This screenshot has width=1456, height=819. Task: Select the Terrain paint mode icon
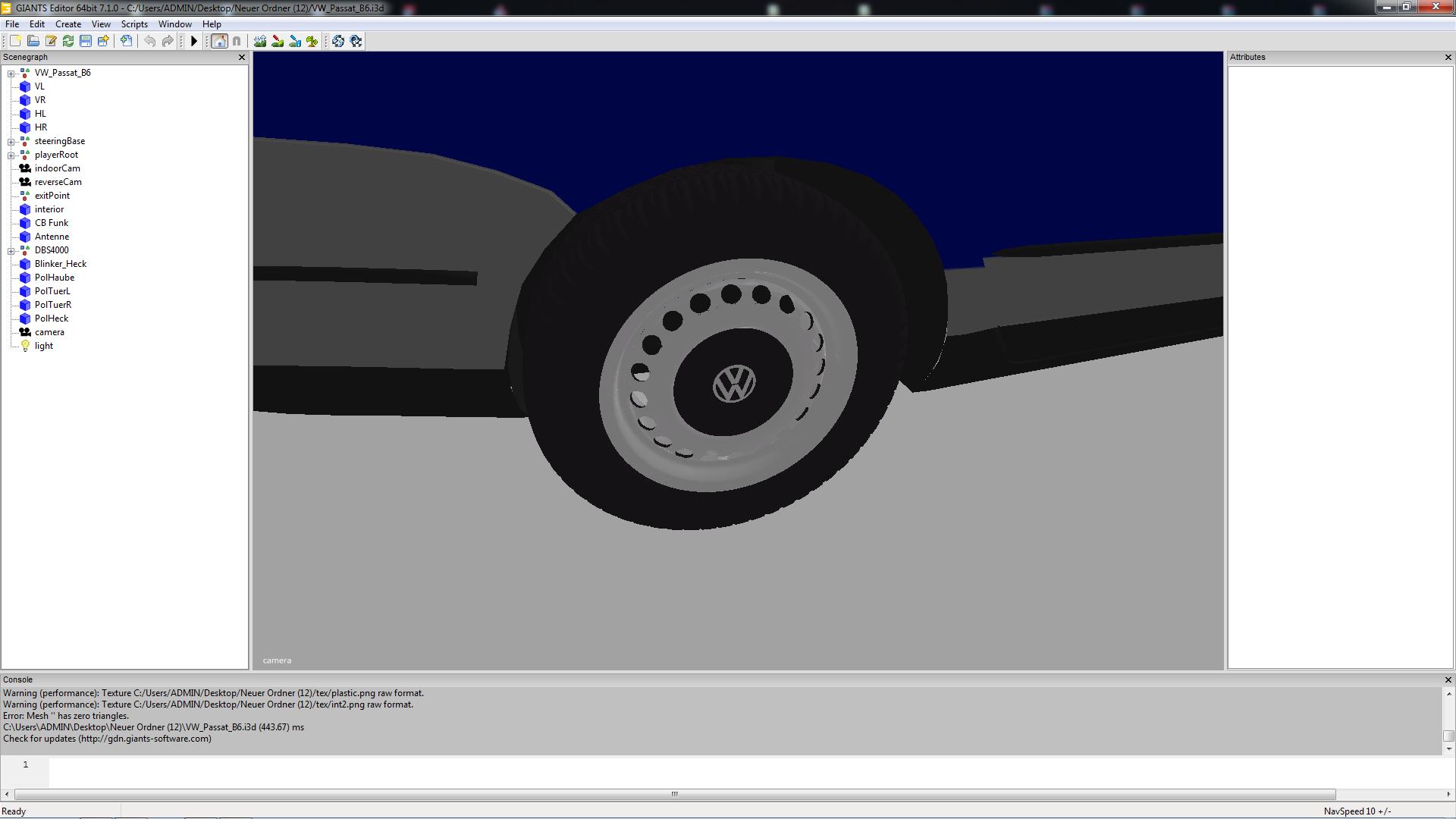click(x=278, y=41)
